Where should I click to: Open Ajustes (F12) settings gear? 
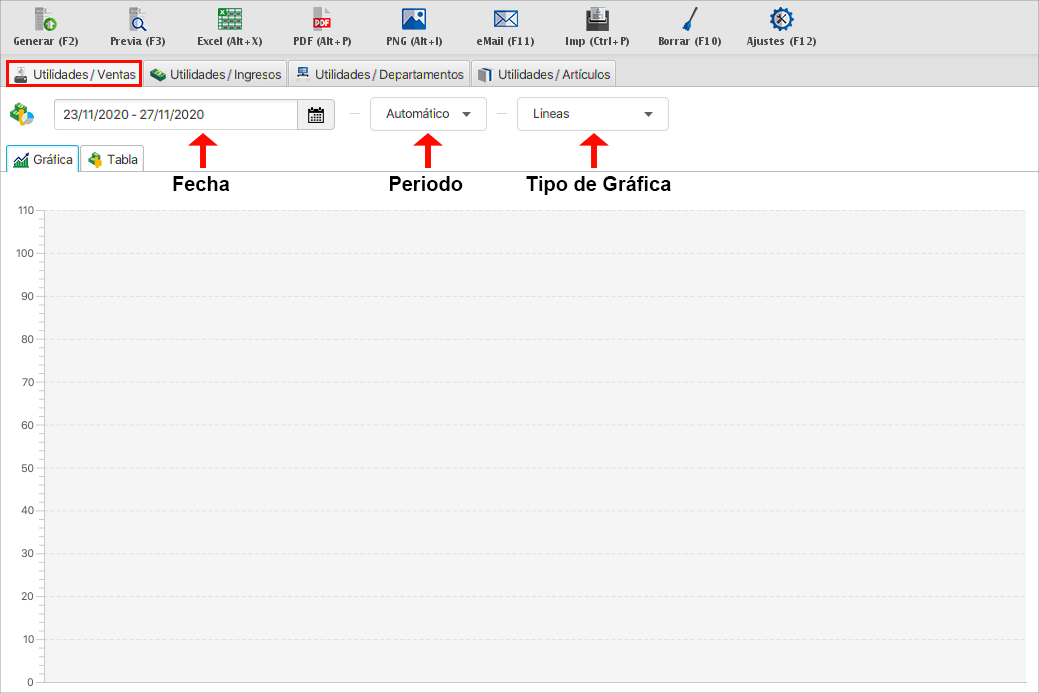781,19
